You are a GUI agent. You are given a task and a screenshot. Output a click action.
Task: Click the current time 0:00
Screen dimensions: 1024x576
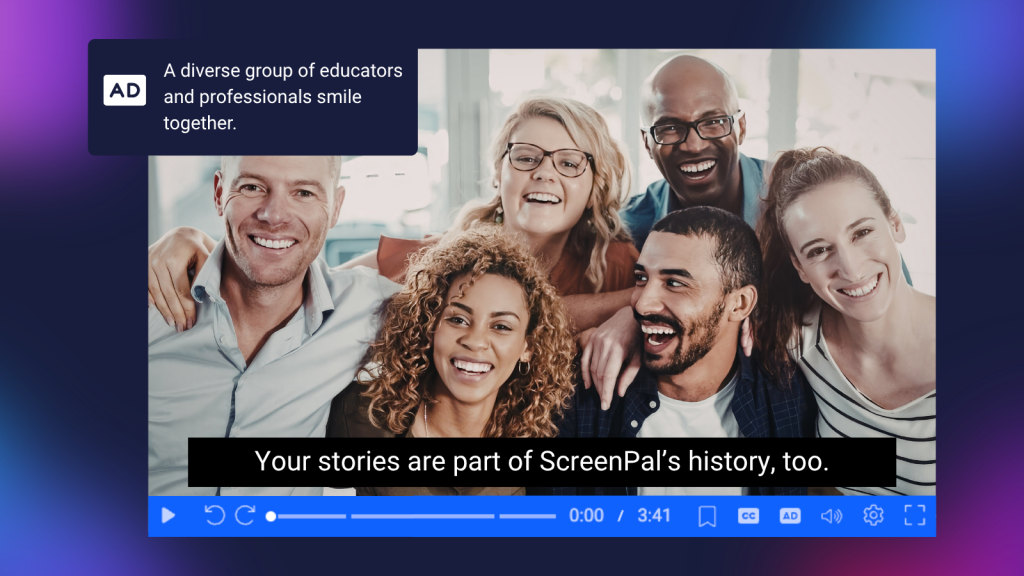pos(586,516)
